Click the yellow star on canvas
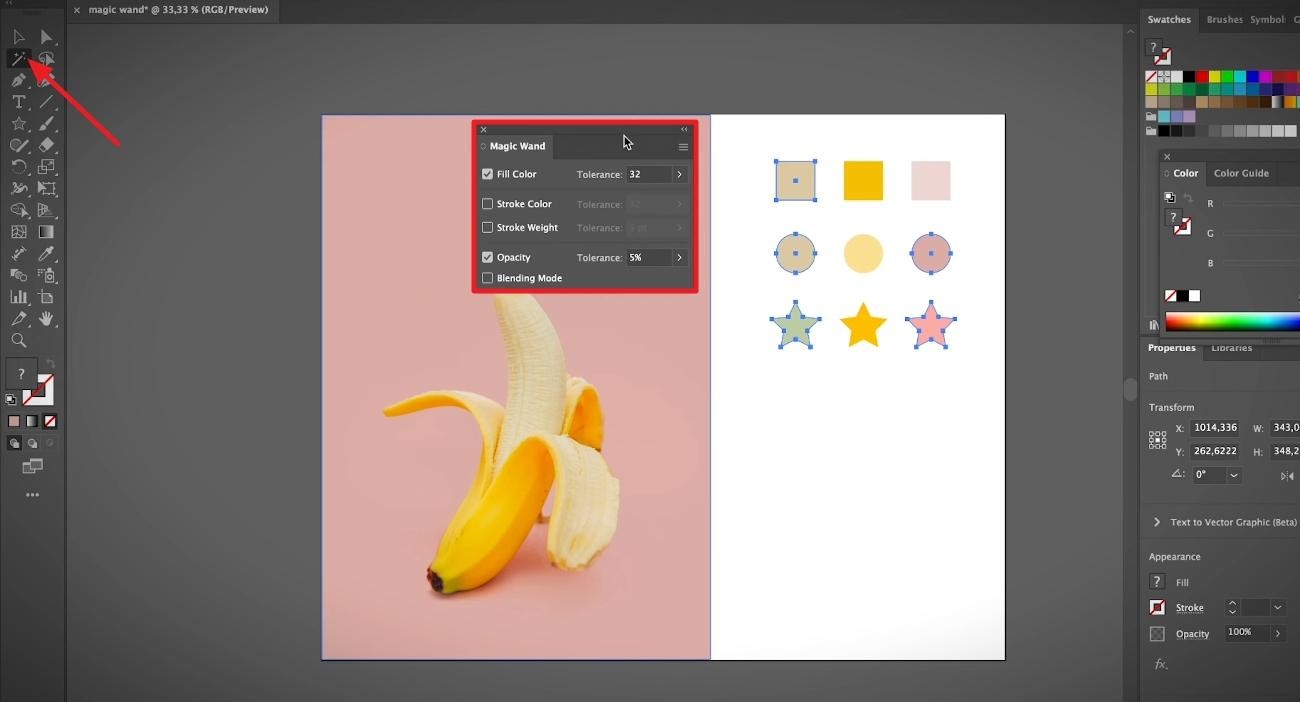The image size is (1300, 702). point(863,325)
